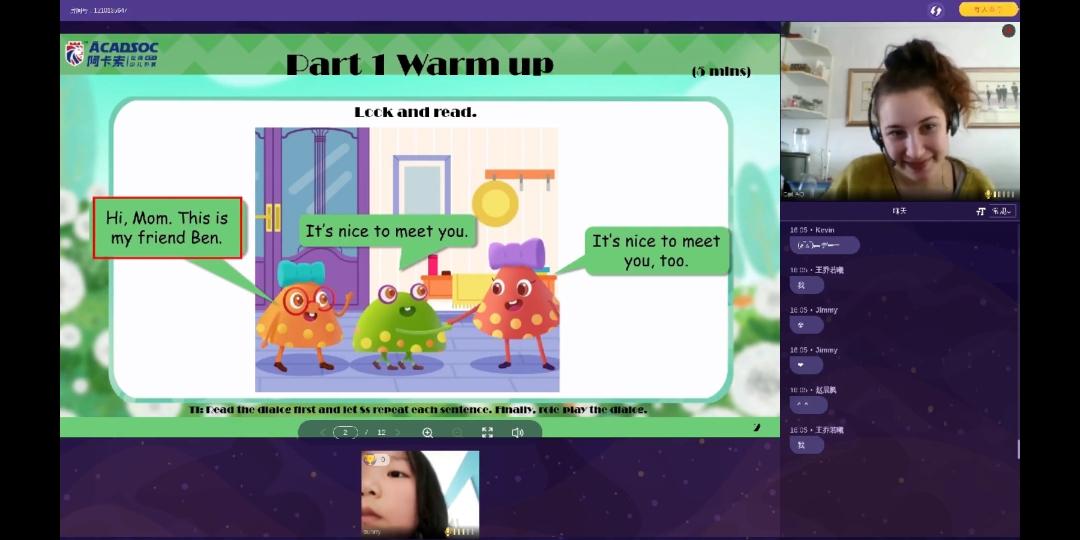Click the teacher microphone level indicator

coord(1001,194)
